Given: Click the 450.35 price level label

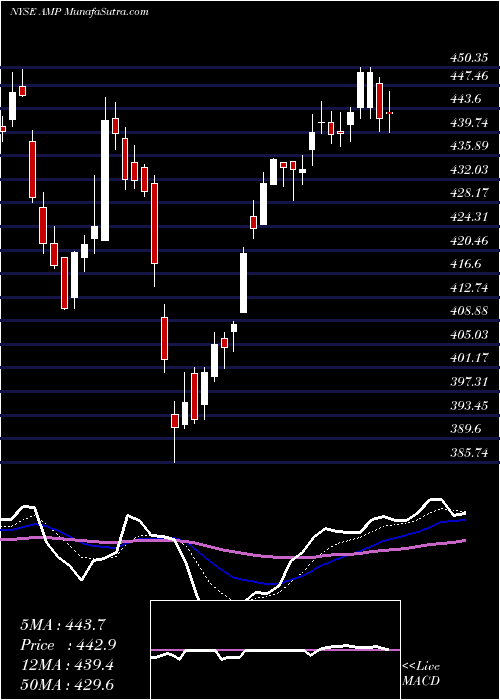Looking at the screenshot, I should click(468, 58).
